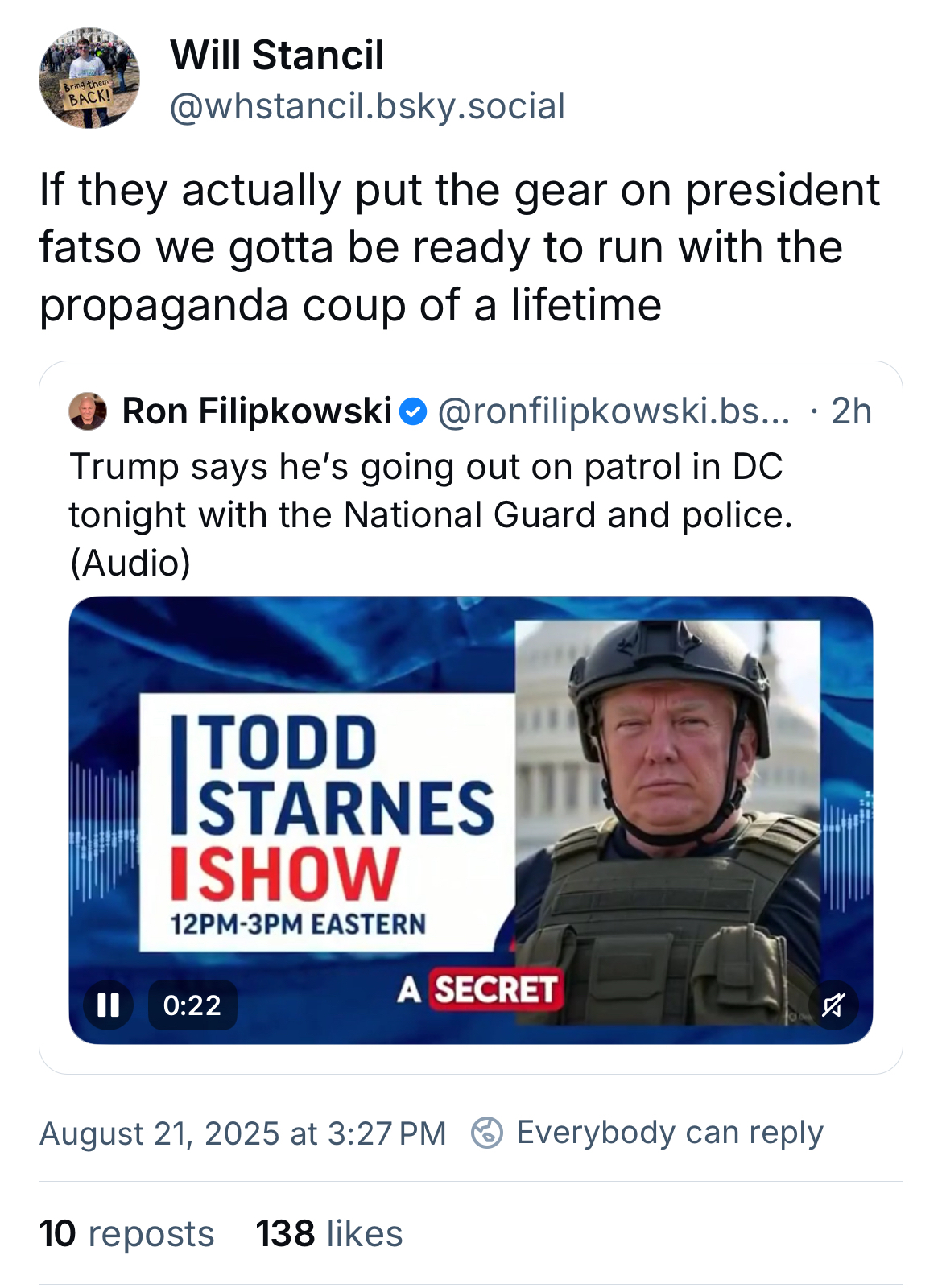Image resolution: width=942 pixels, height=1288 pixels.
Task: View the list of 138 likes
Action: click(328, 1233)
